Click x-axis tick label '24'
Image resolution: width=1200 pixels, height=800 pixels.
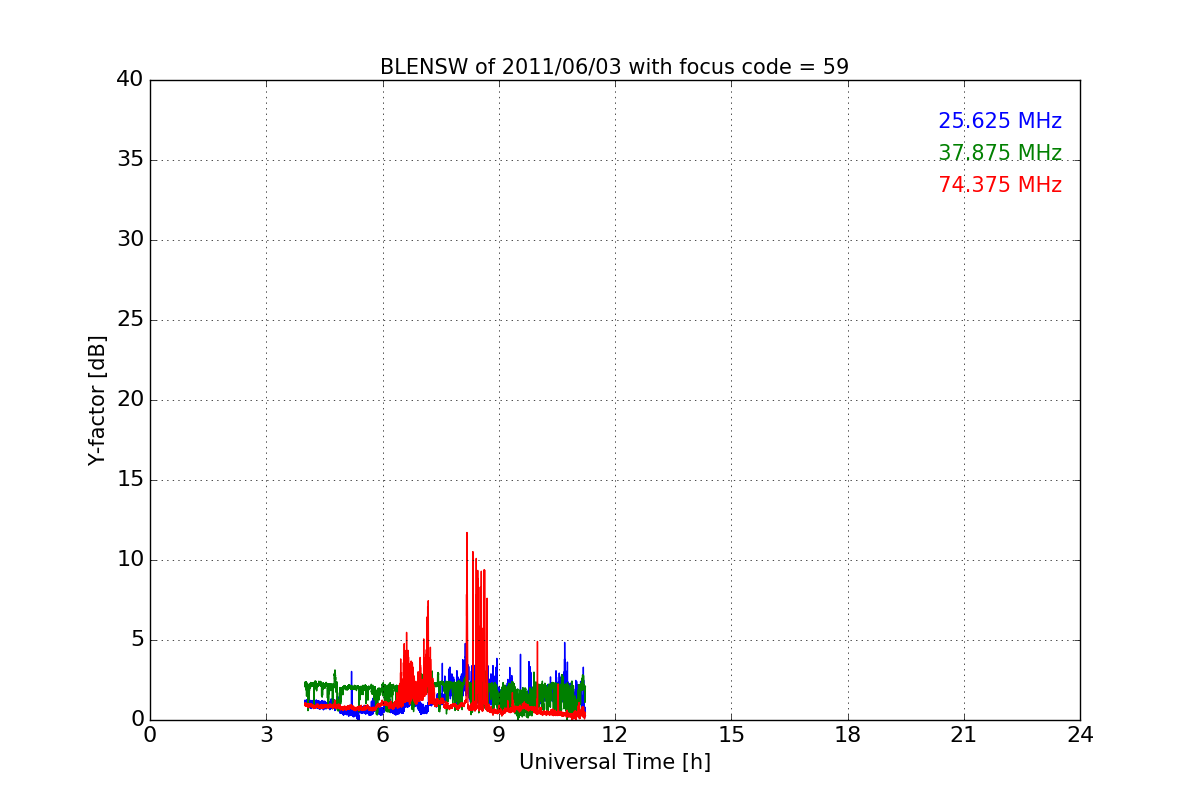[1080, 734]
